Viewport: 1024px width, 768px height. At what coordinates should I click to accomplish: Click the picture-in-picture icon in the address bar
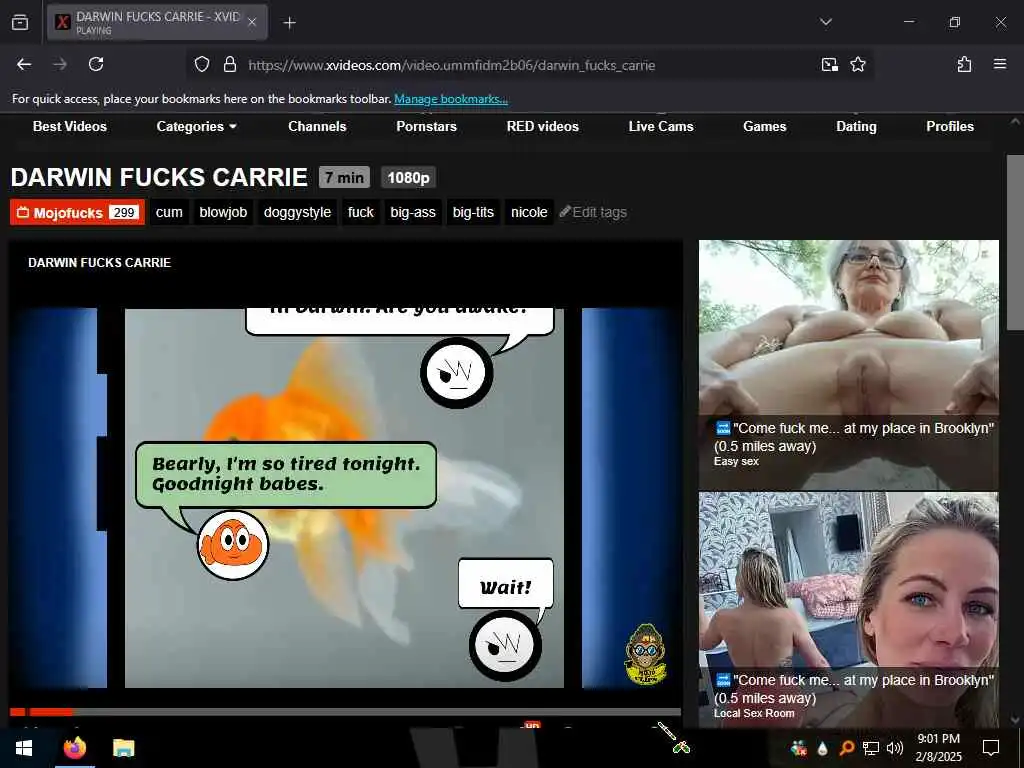click(x=829, y=64)
